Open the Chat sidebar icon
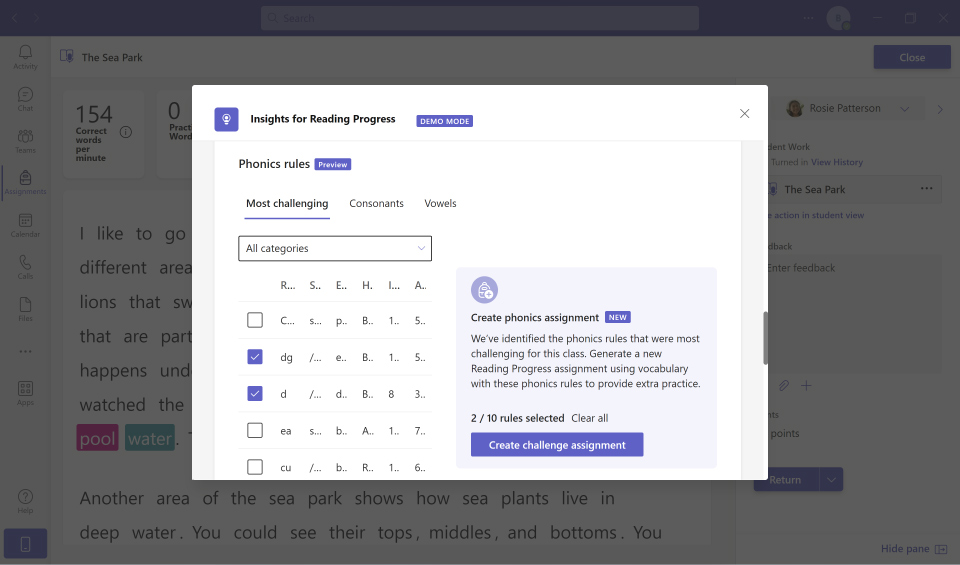The width and height of the screenshot is (960, 565). coord(25,99)
